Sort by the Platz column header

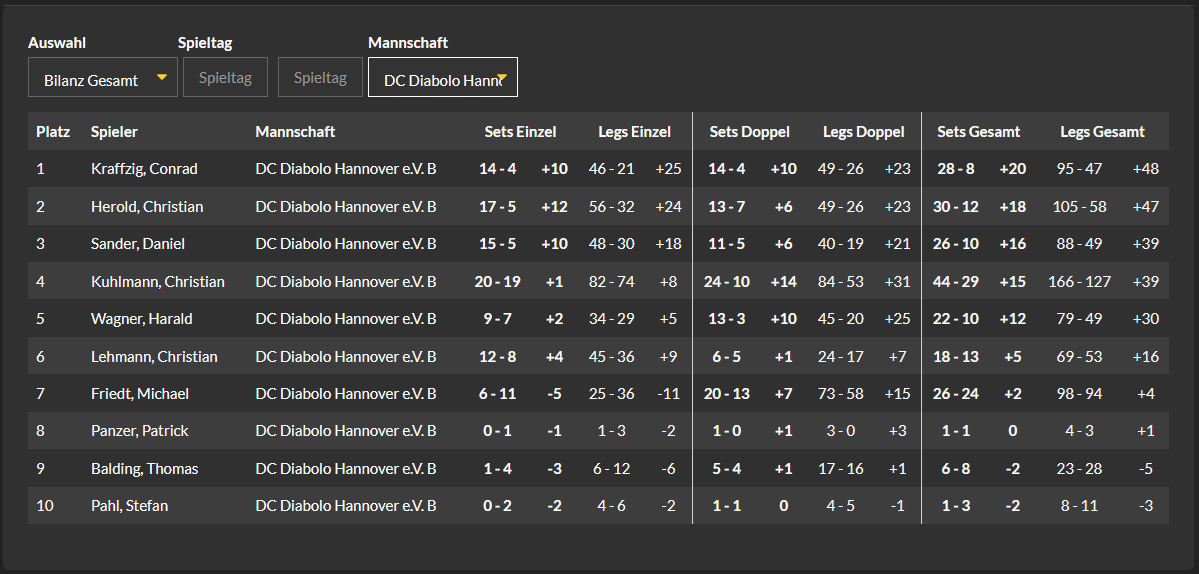pos(53,132)
